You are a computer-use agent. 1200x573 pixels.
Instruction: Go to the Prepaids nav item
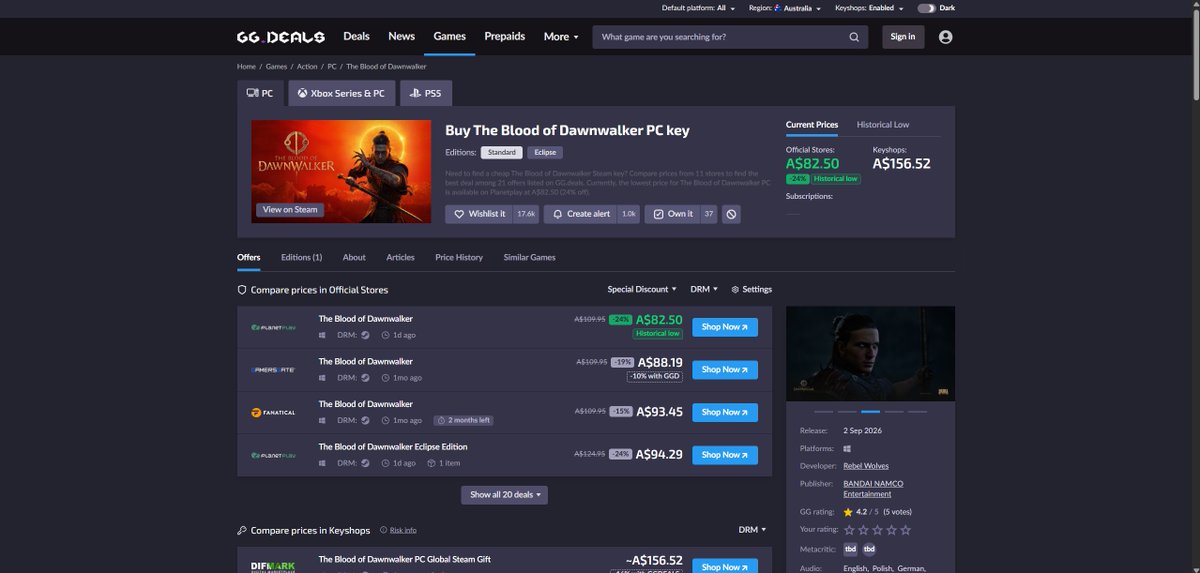click(x=505, y=36)
